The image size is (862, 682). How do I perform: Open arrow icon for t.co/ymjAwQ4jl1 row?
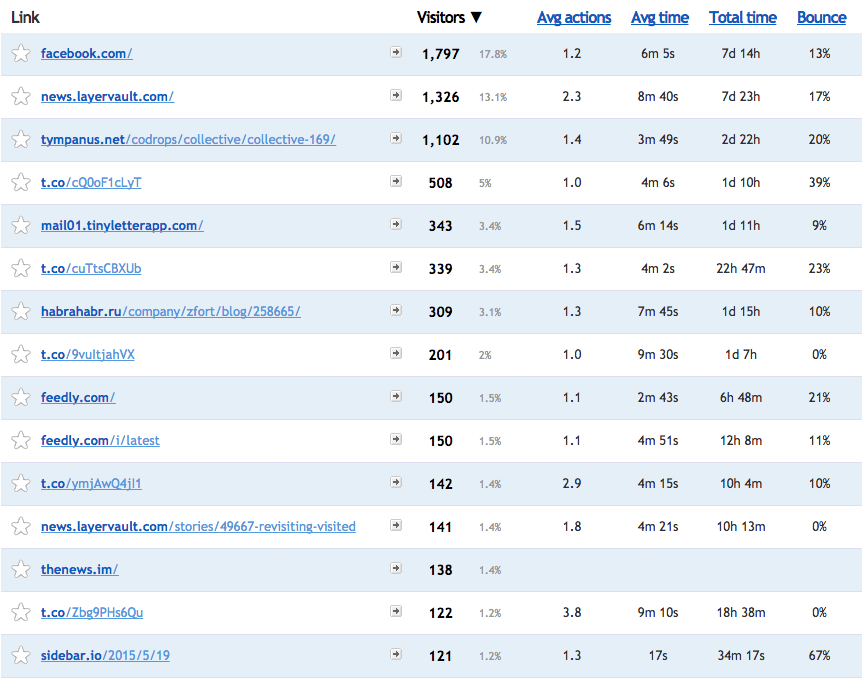(396, 482)
